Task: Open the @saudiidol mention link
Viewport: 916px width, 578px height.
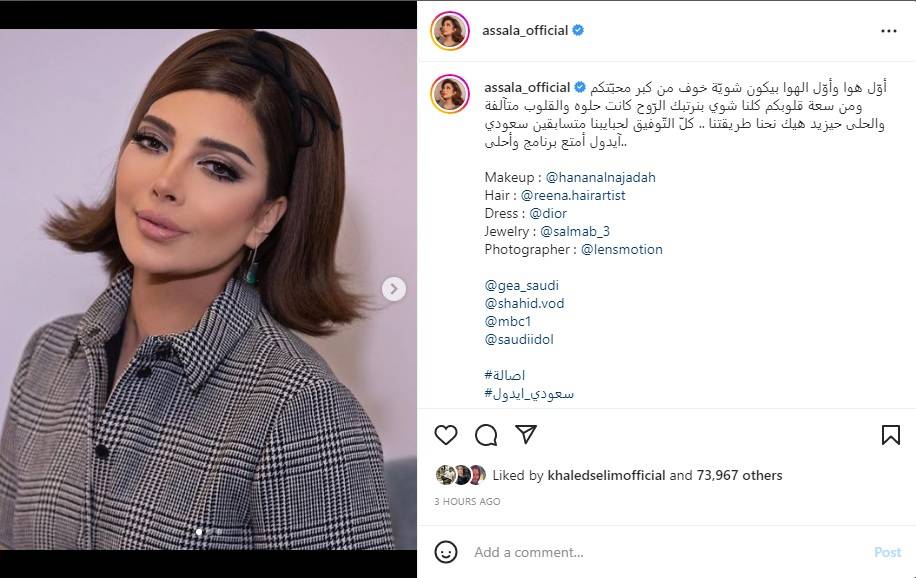Action: [519, 340]
